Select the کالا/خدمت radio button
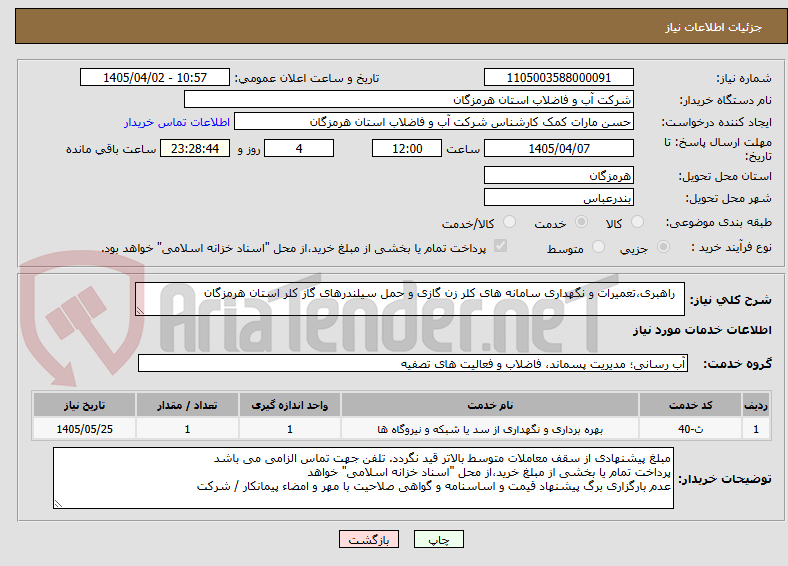 (509, 222)
